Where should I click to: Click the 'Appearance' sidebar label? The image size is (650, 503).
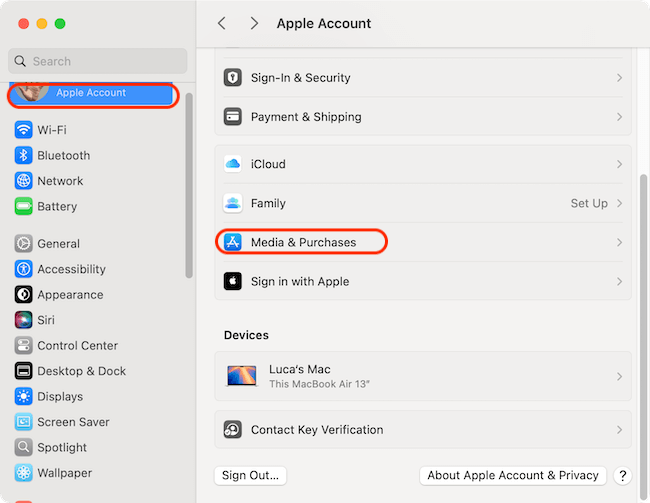pos(70,294)
